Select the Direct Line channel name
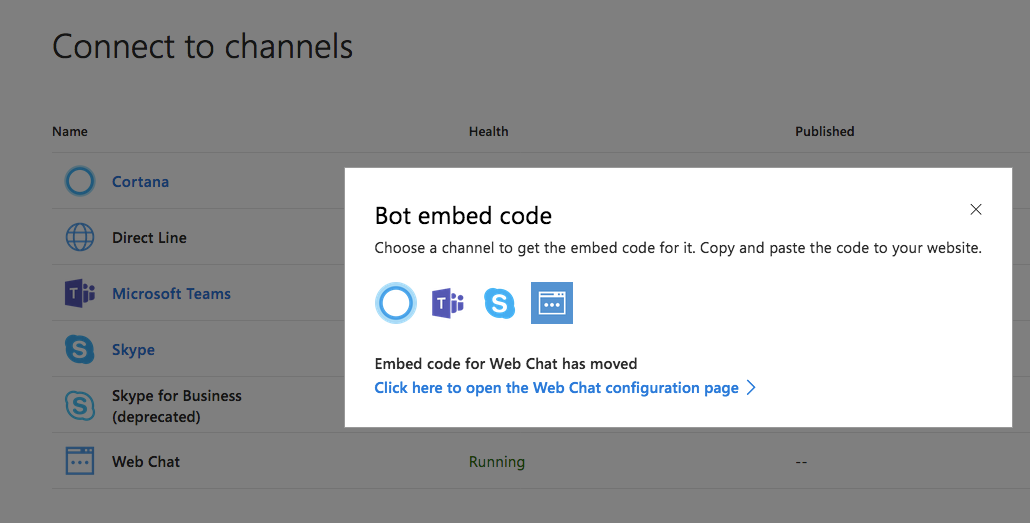The image size is (1030, 523). pyautogui.click(x=149, y=238)
